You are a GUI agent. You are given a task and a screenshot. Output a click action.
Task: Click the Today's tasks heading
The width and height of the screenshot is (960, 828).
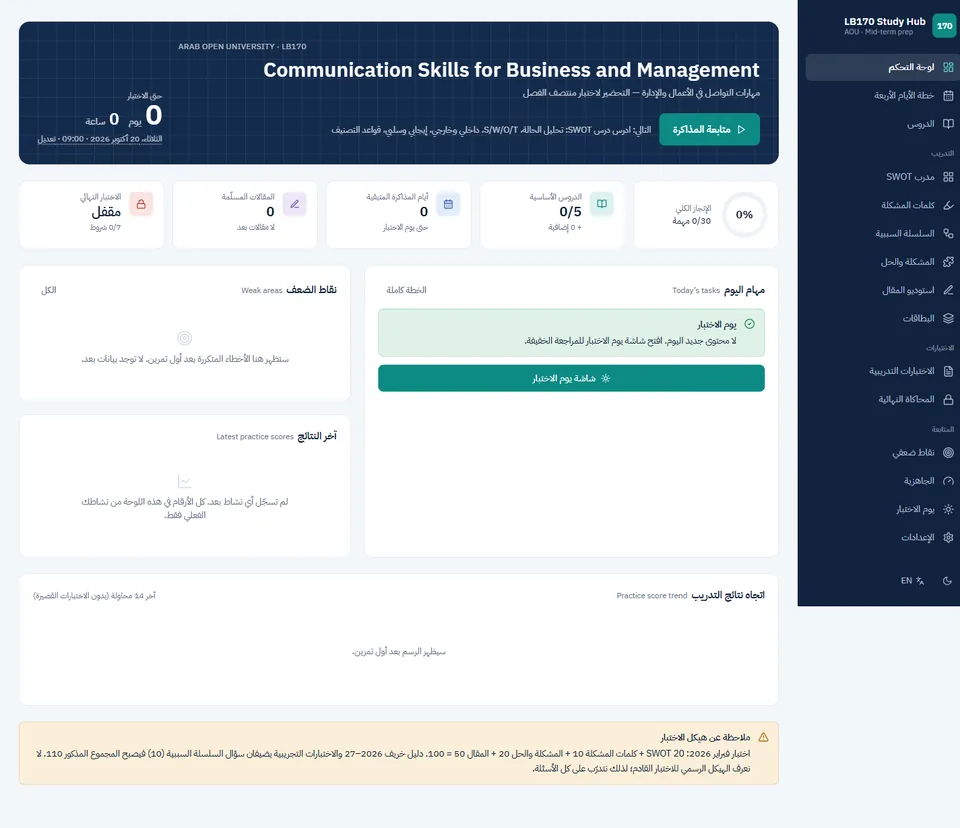(x=696, y=290)
